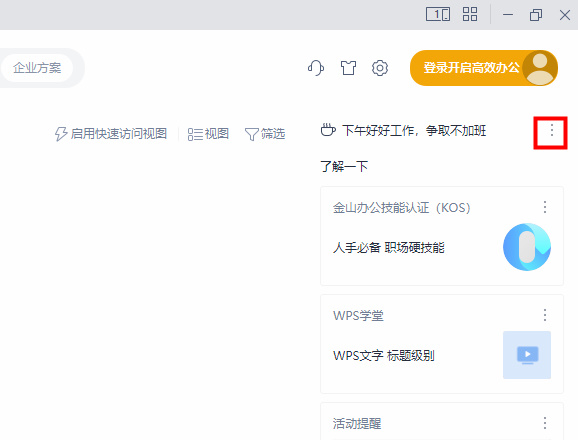Click the WPS学堂 card title
578x440 pixels.
click(x=358, y=315)
